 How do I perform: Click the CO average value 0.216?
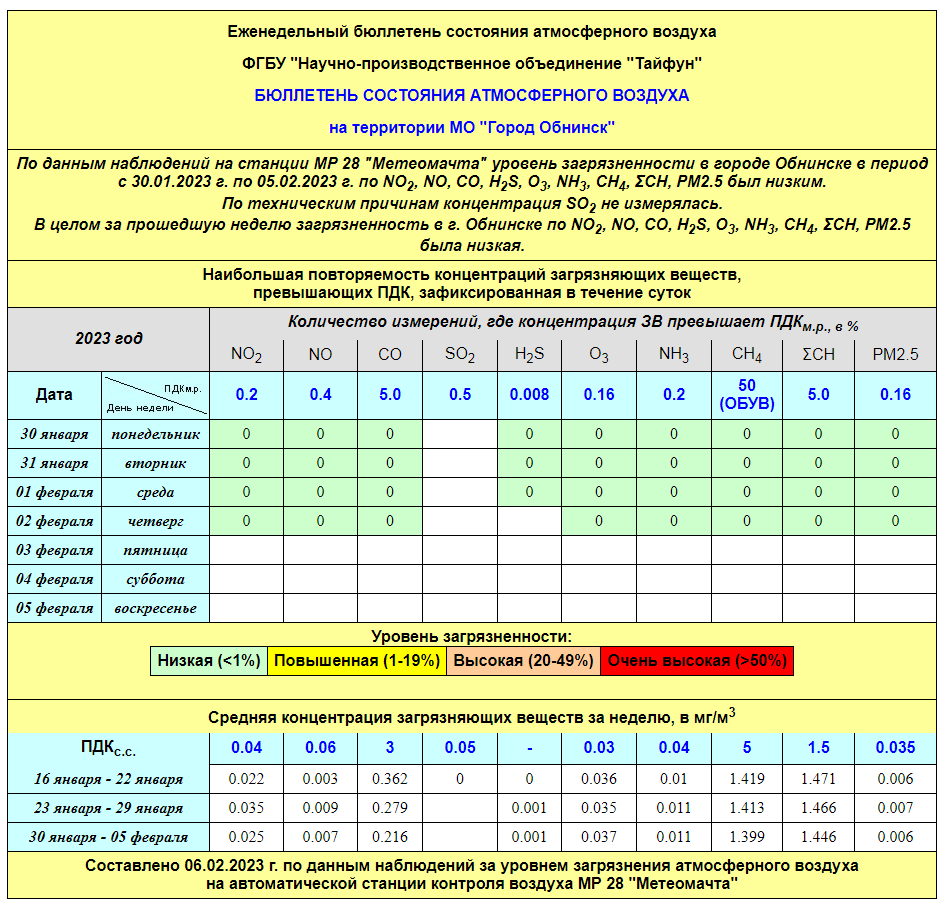tap(390, 837)
